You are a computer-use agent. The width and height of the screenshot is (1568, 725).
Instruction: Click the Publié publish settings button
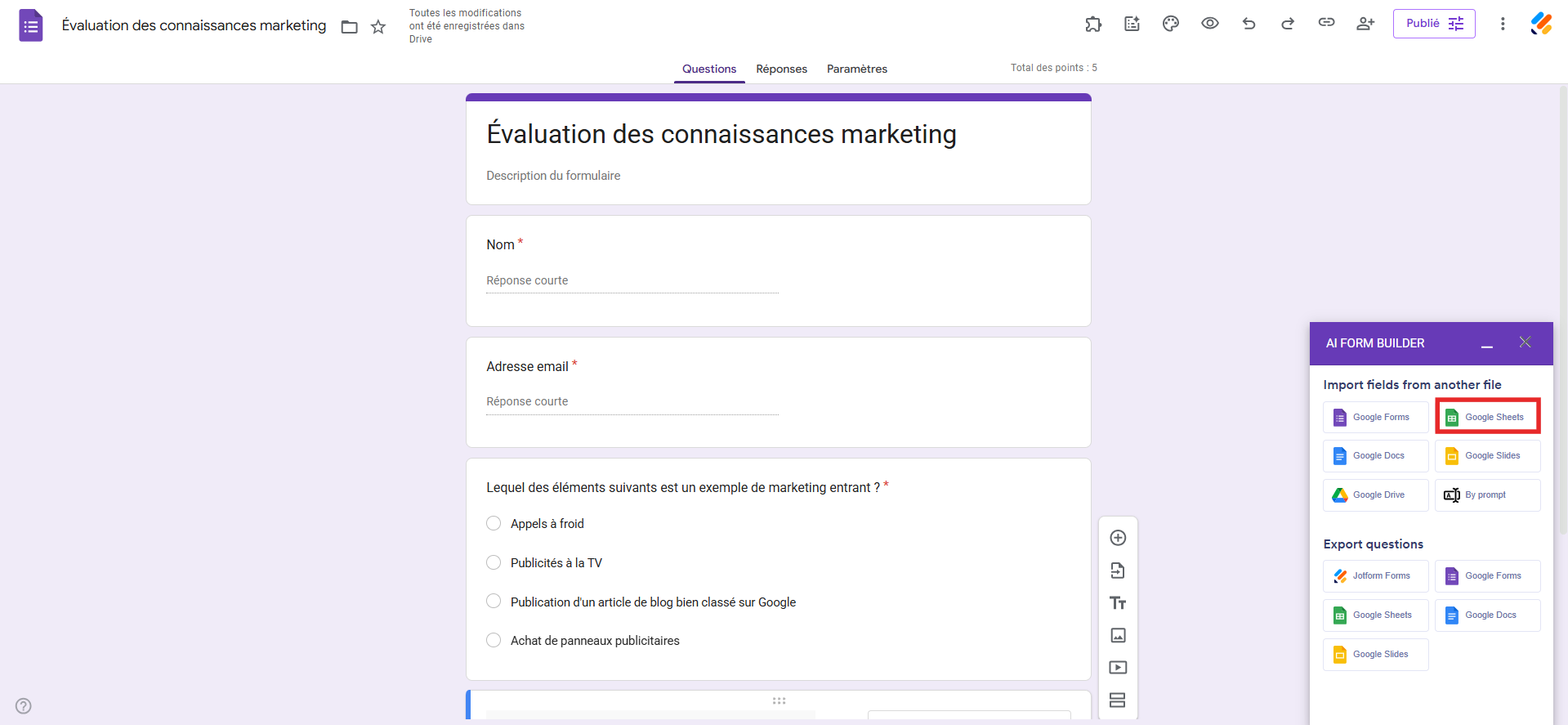click(x=1434, y=24)
